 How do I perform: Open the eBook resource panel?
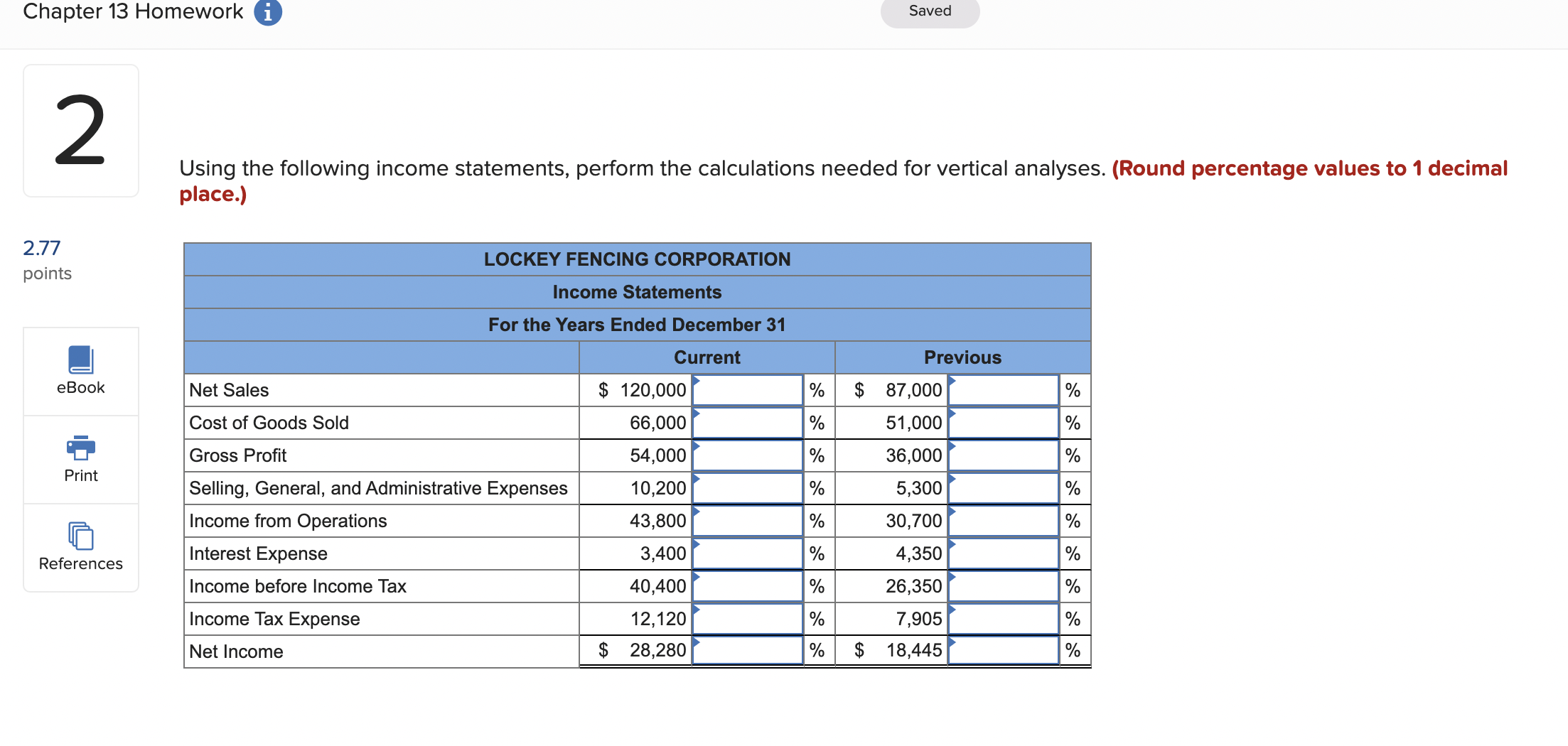tap(80, 371)
